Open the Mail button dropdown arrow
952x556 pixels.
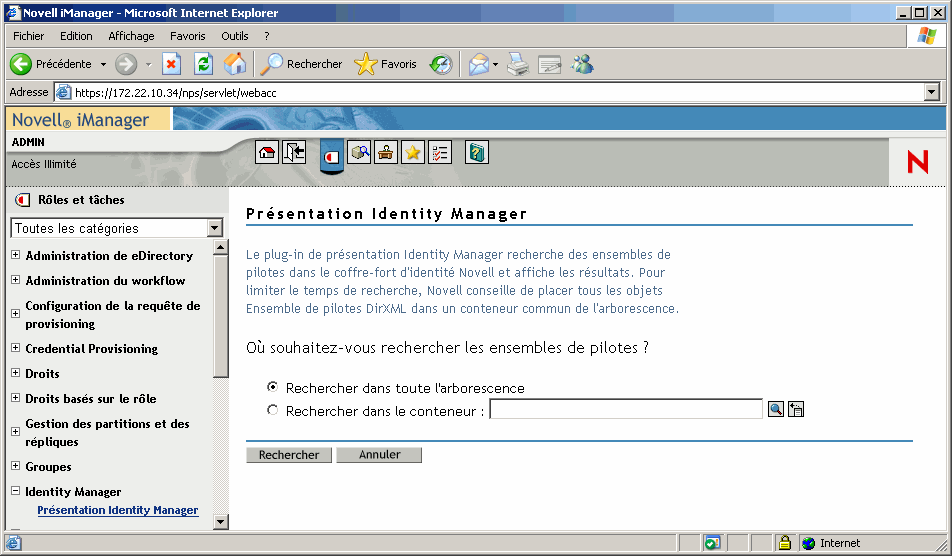pos(495,64)
